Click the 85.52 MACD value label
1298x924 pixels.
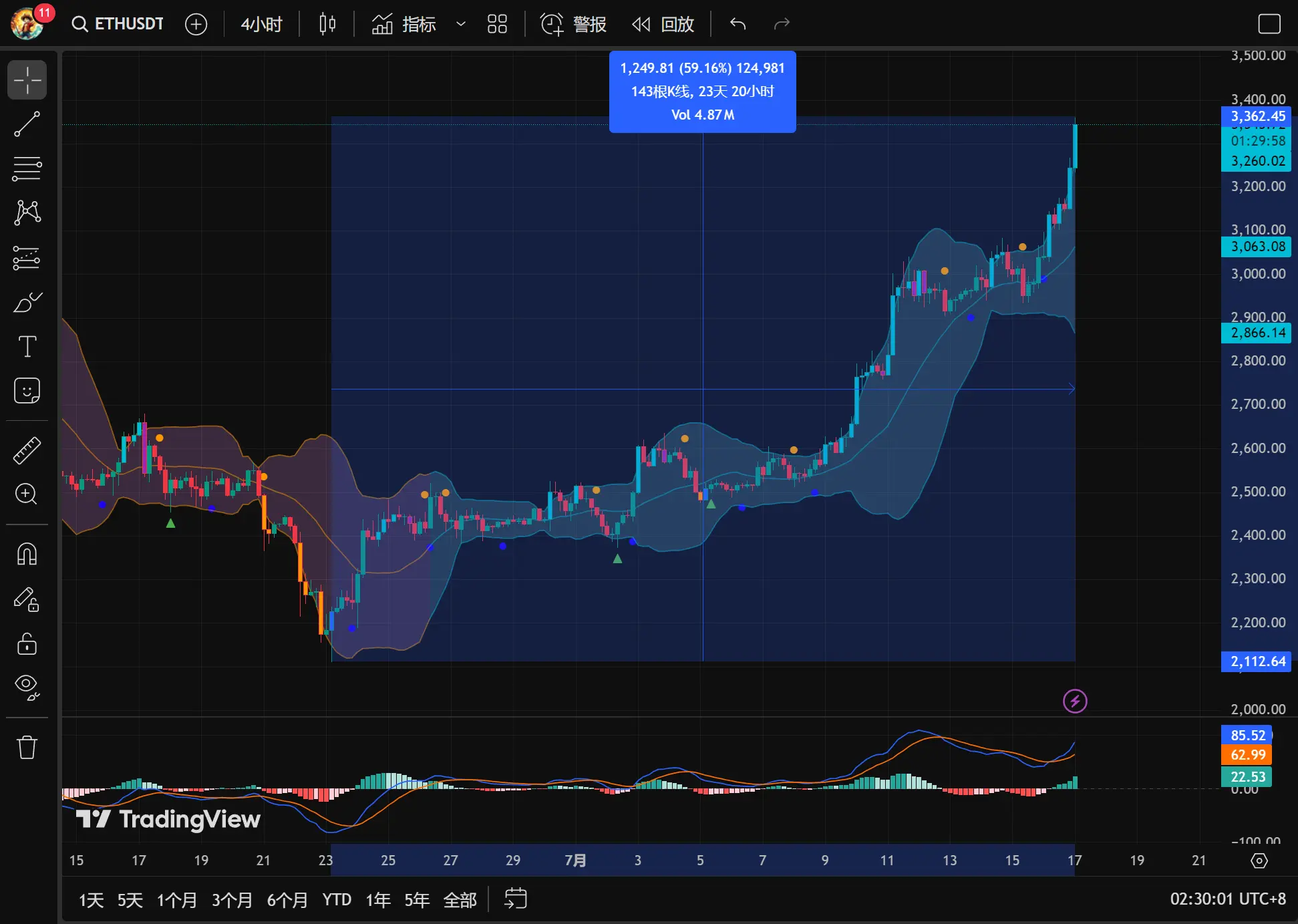[1247, 735]
